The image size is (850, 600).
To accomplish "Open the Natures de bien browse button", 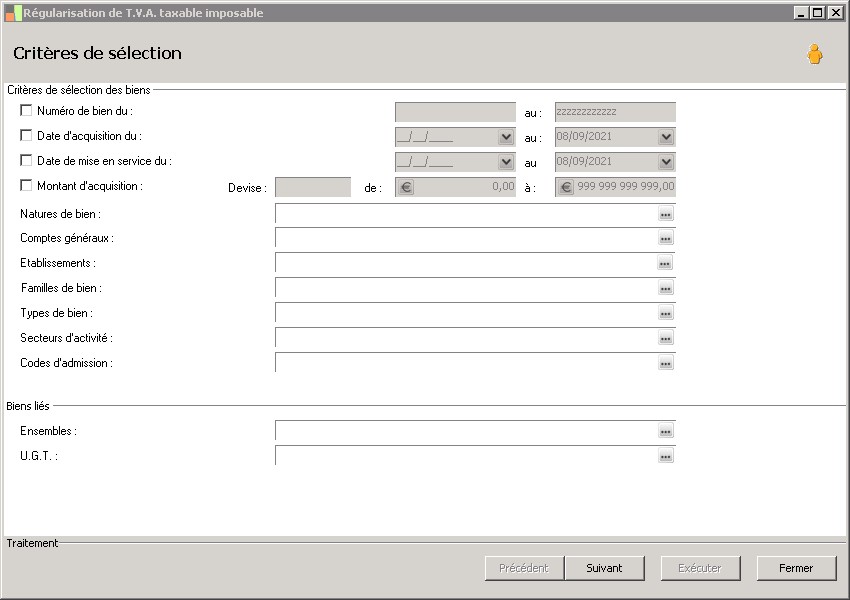I will click(666, 215).
